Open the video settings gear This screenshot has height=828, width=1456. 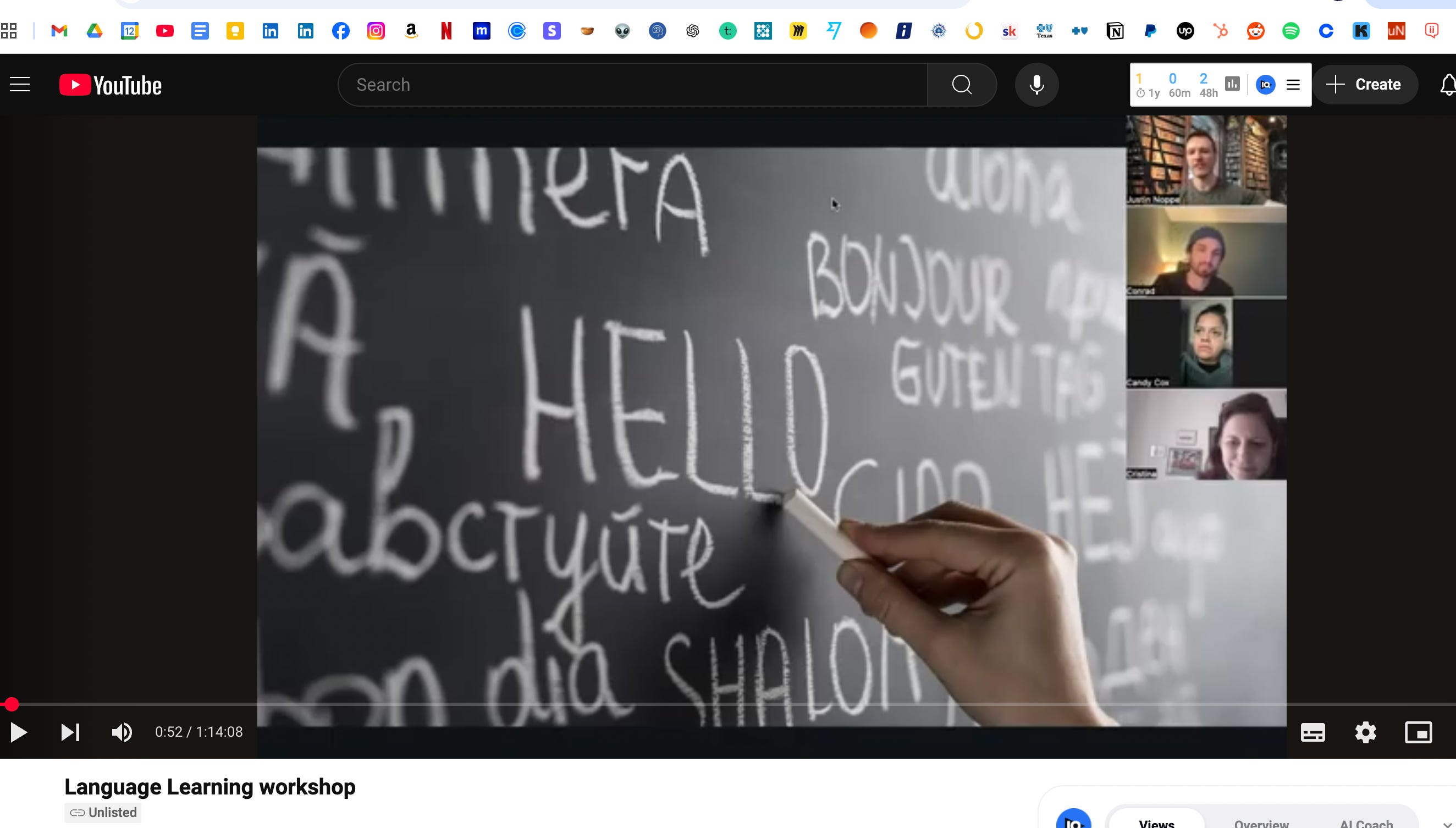[x=1365, y=732]
